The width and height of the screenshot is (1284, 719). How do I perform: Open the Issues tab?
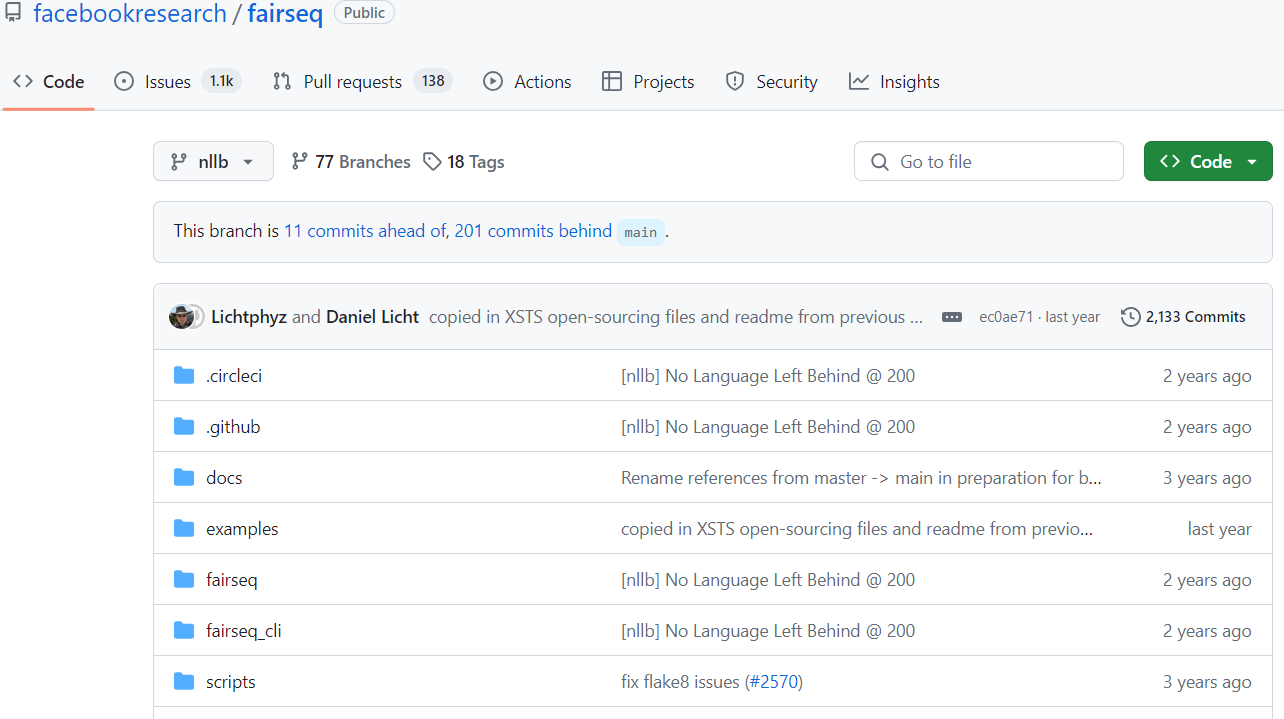point(167,82)
